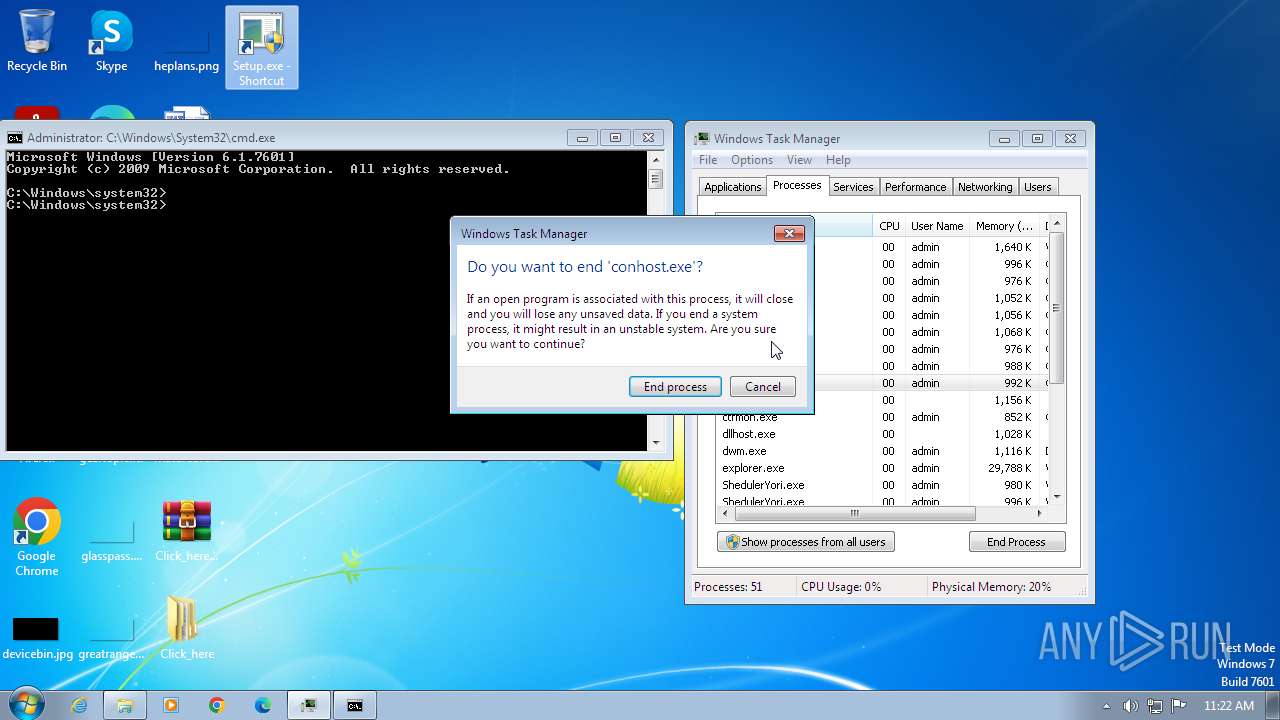Go to the Networking tab

point(985,187)
